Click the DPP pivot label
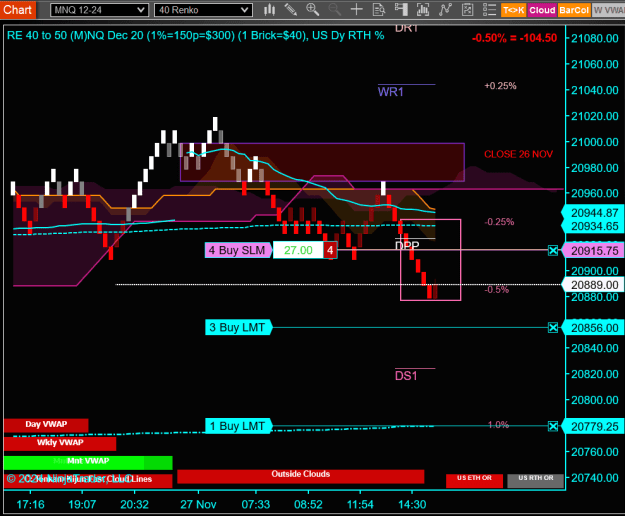This screenshot has height=516, width=625. coord(407,245)
